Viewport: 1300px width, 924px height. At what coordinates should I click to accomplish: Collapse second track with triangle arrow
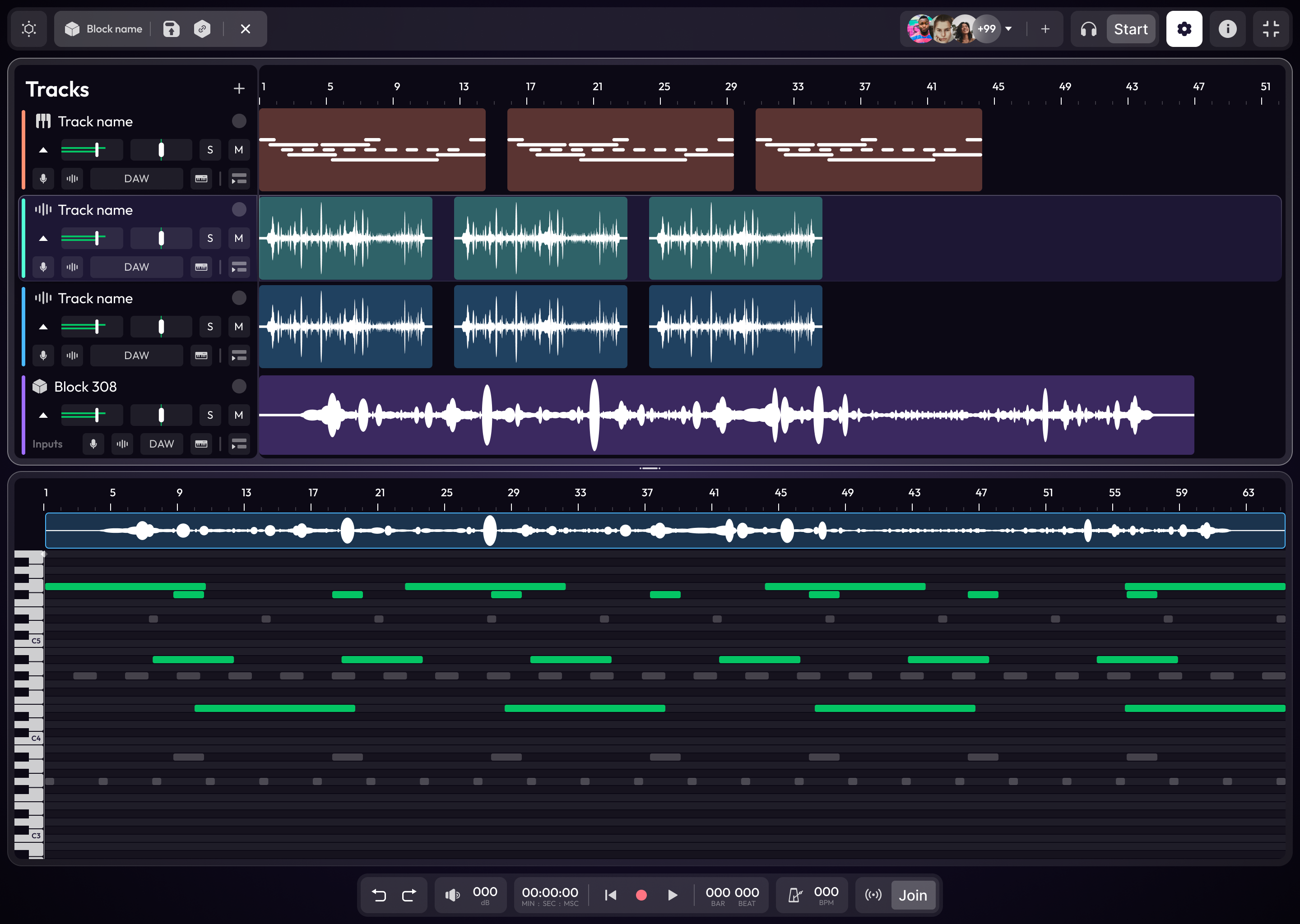pyautogui.click(x=43, y=238)
